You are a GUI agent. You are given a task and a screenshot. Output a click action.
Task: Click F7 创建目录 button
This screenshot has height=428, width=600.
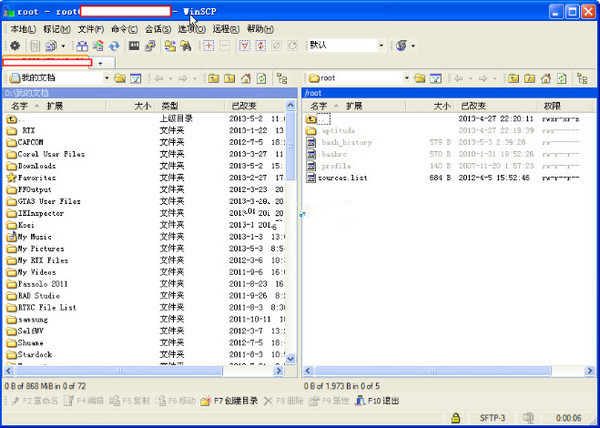click(x=230, y=401)
